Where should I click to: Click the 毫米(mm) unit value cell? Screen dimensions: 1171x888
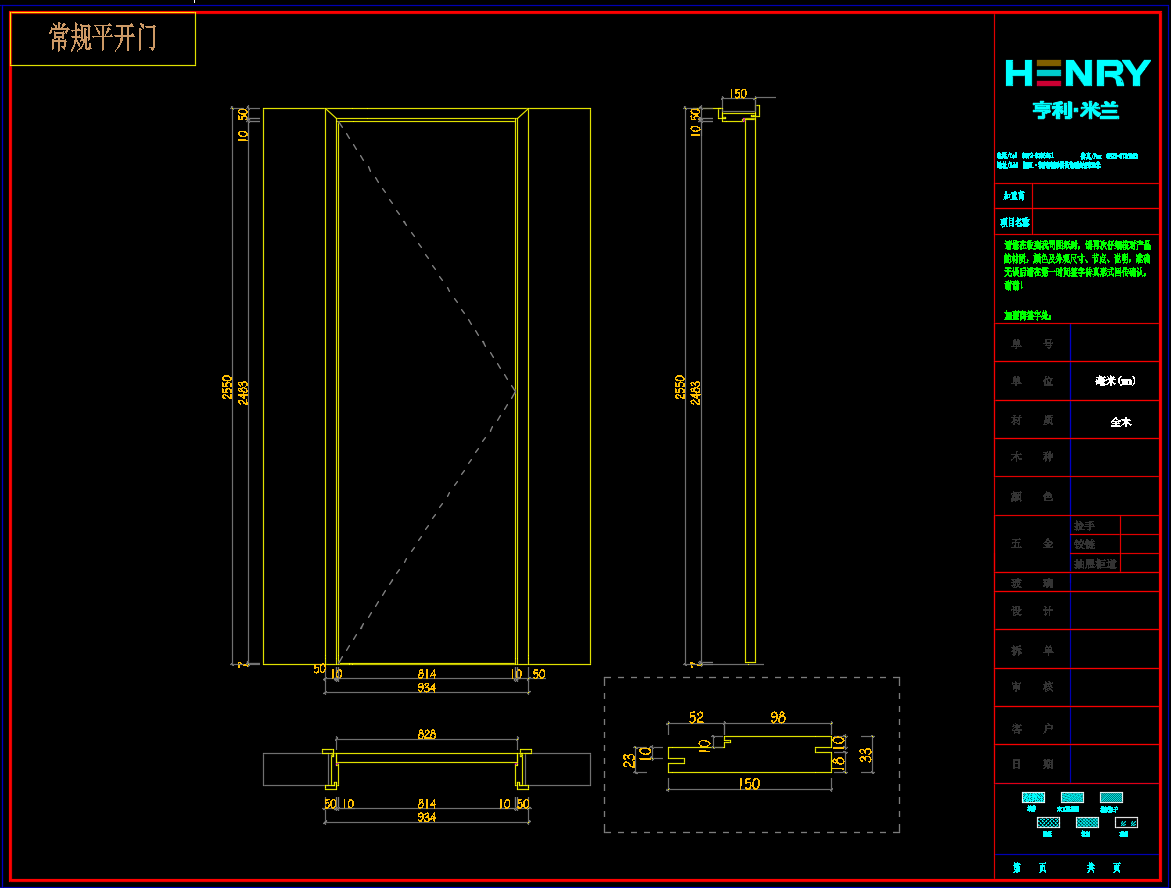pyautogui.click(x=1115, y=381)
